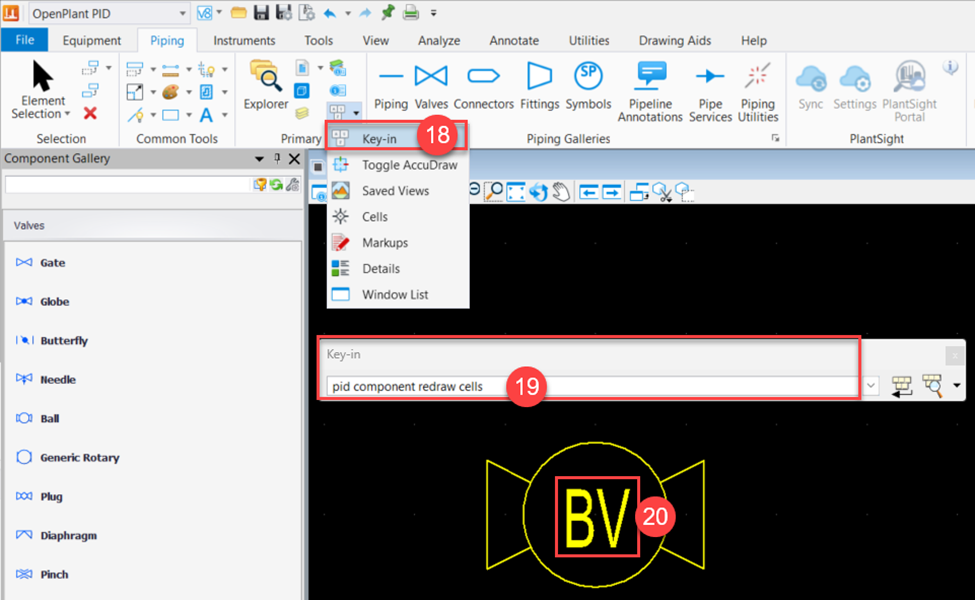The height and width of the screenshot is (600, 975).
Task: Click the browse key-in magnifier icon
Action: pos(932,386)
